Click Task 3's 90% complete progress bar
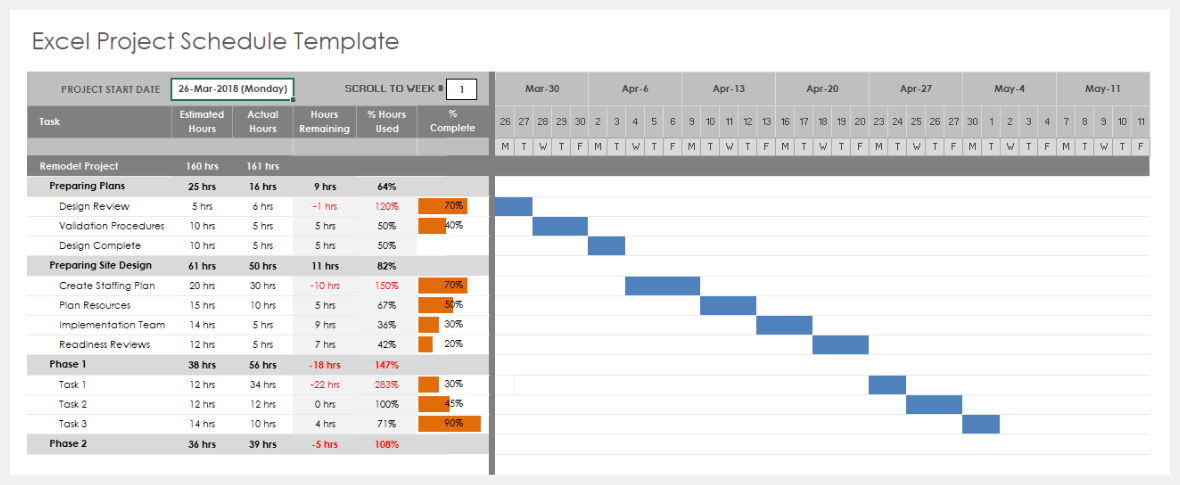The width and height of the screenshot is (1180, 485). (x=449, y=424)
